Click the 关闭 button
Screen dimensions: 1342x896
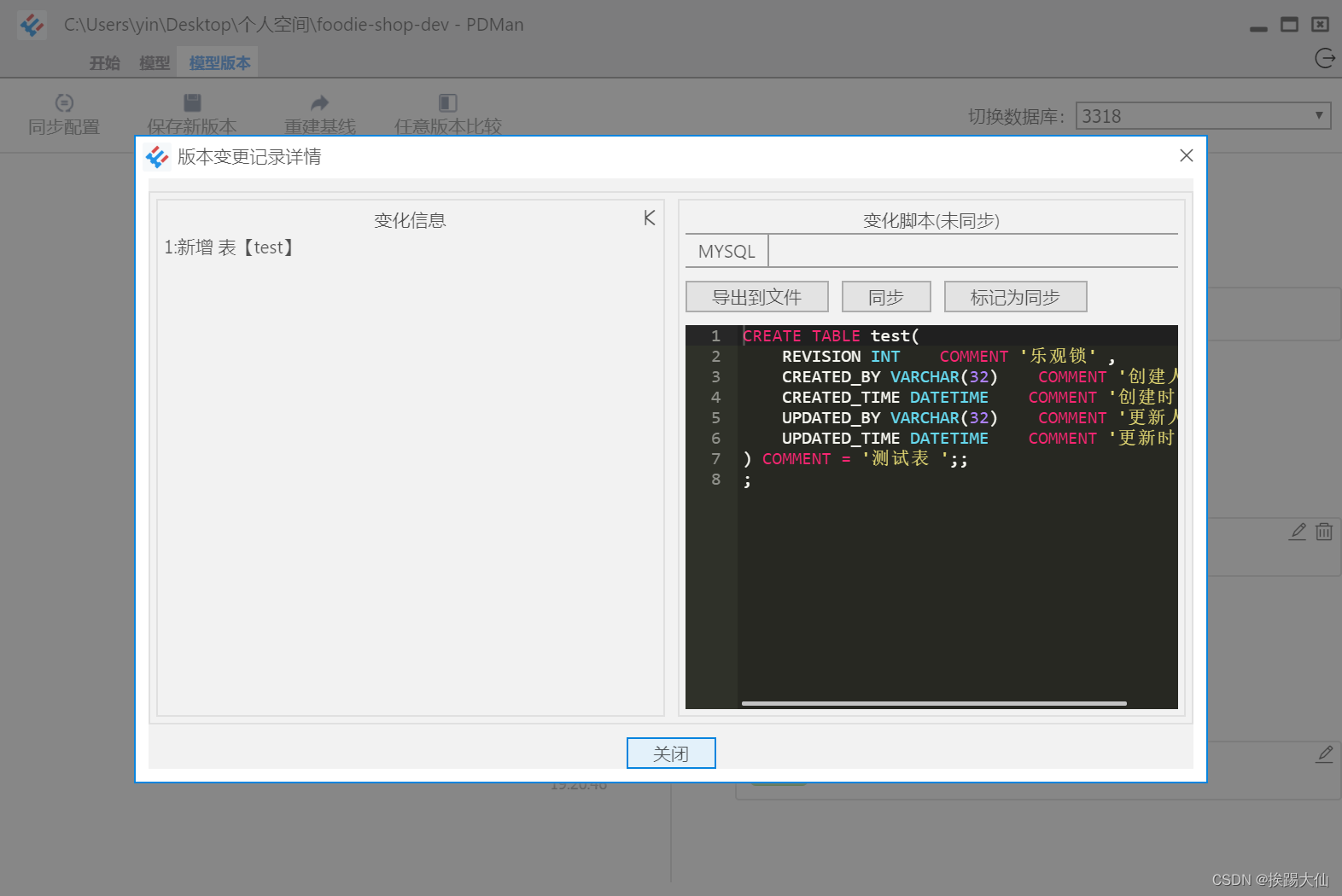point(671,753)
